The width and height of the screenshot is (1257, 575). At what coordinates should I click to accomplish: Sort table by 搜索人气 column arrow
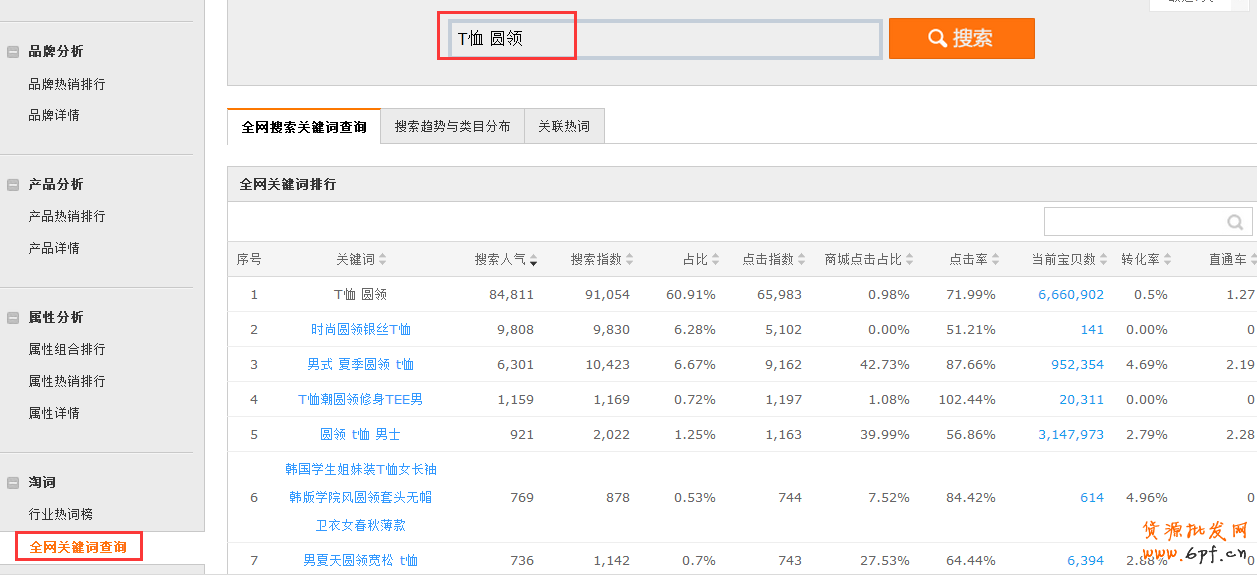tap(534, 260)
